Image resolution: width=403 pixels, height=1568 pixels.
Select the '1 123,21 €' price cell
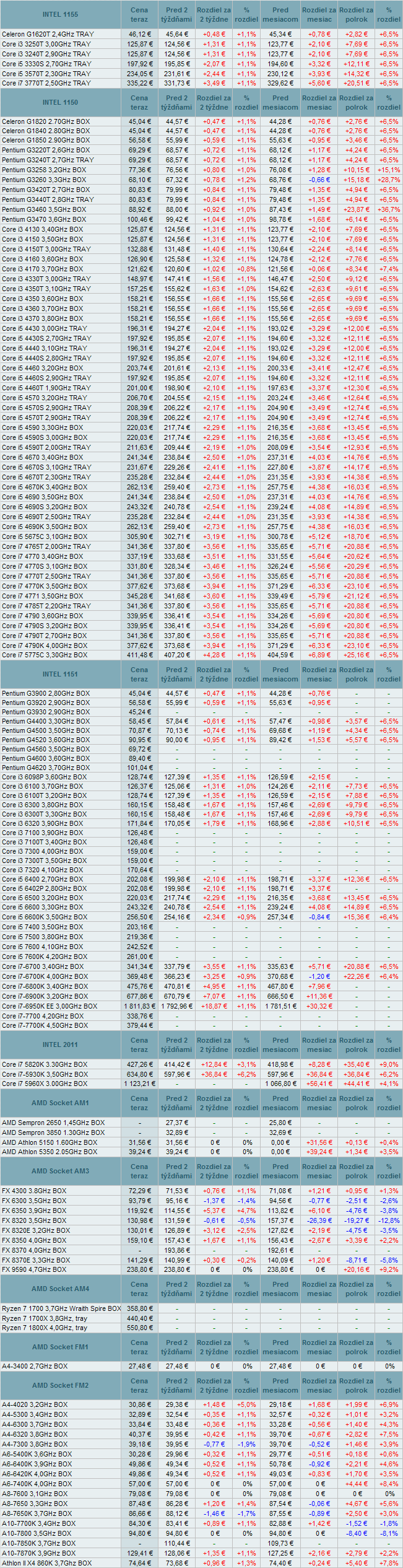coord(139,1084)
